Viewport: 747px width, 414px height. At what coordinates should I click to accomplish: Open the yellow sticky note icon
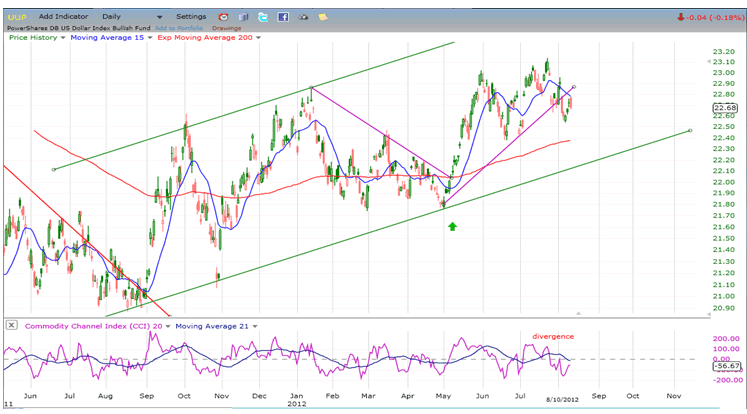(x=326, y=17)
